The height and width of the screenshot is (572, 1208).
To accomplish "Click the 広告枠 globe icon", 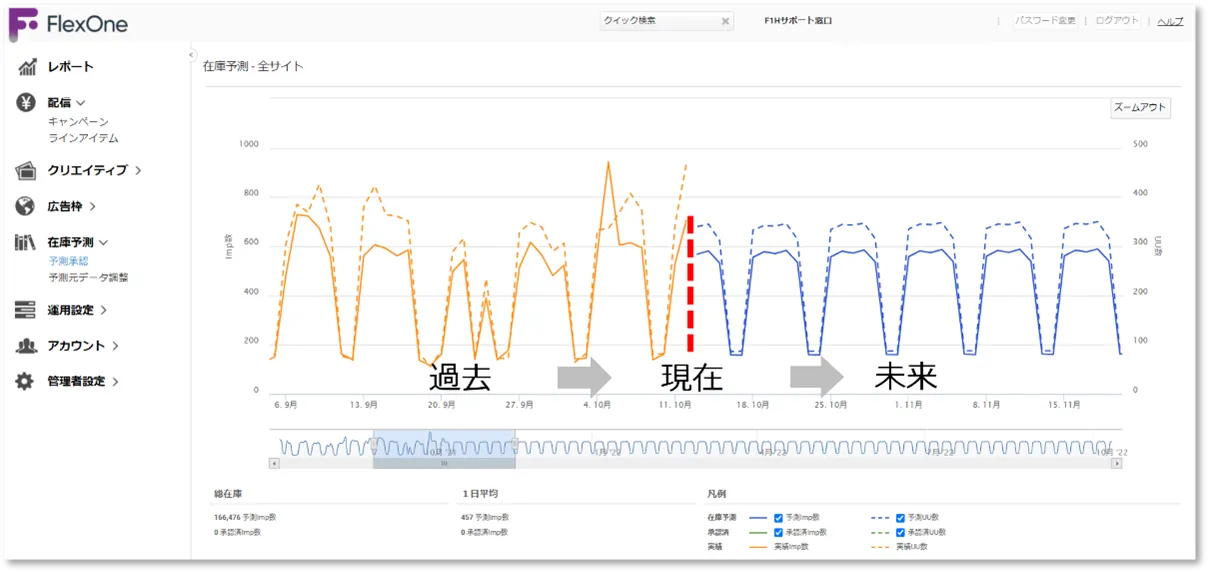I will (x=27, y=206).
